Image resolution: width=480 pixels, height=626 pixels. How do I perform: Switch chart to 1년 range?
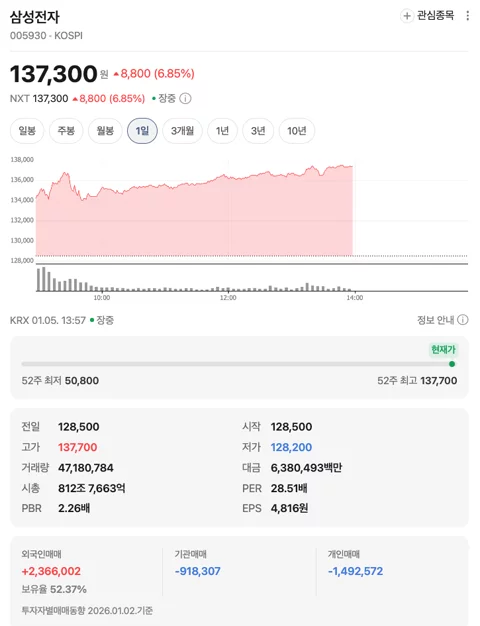tap(222, 131)
